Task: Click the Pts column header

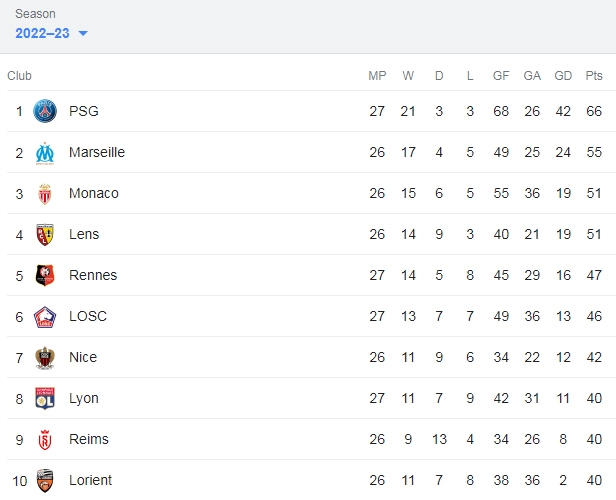Action: point(594,75)
